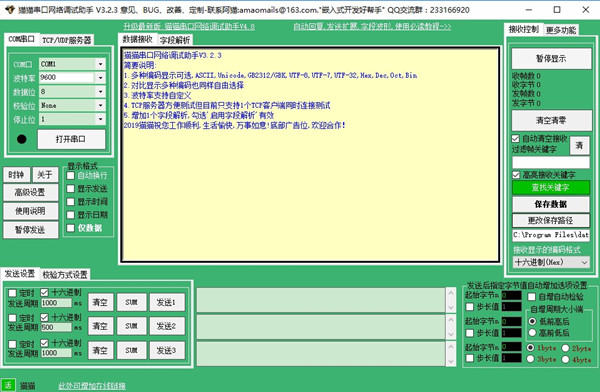600x392 pixels.
Task: Choose the 4byte radio option
Action: [566, 359]
